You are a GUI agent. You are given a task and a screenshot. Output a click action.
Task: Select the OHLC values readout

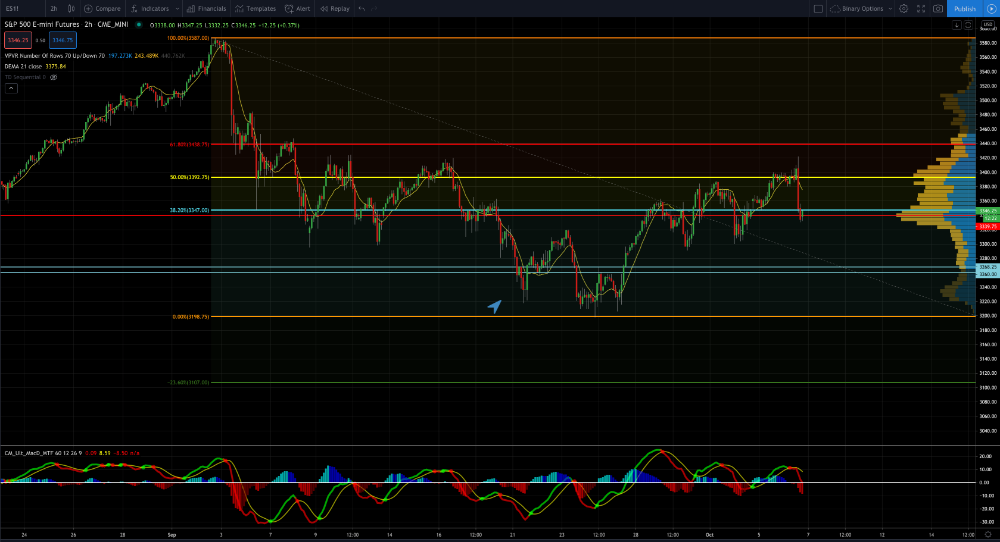click(224, 25)
